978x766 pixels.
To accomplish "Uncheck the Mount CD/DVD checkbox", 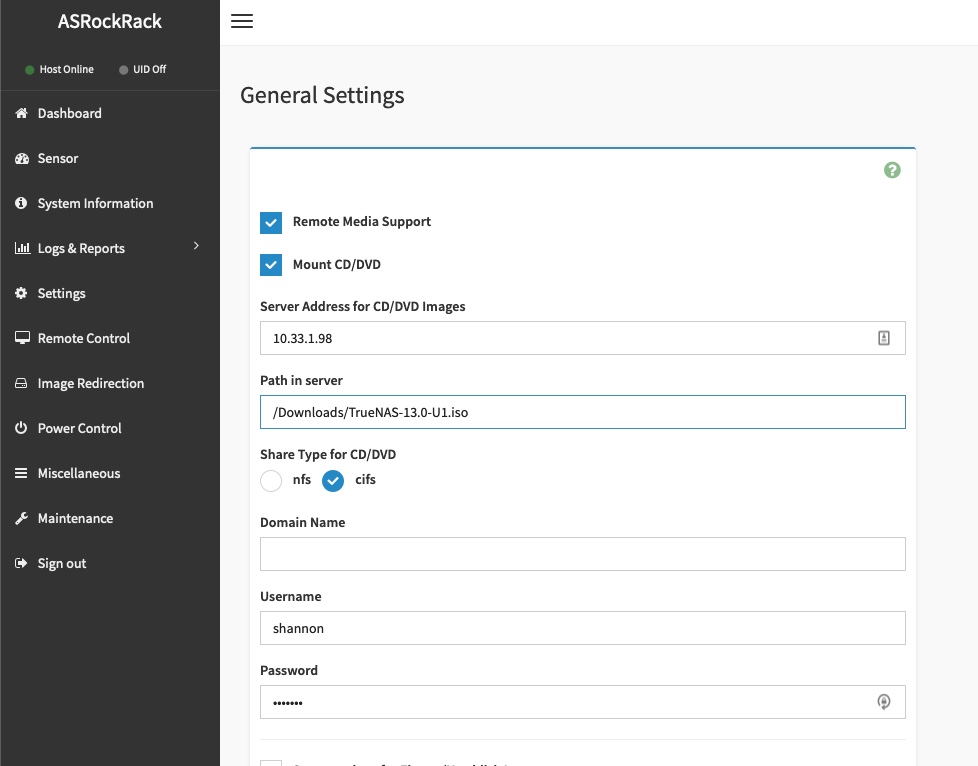I will [271, 265].
